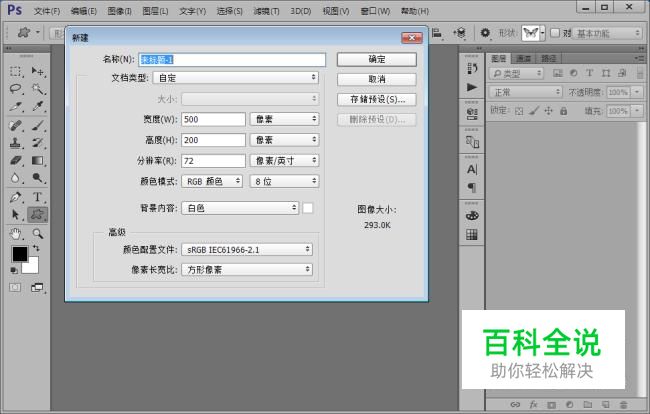
Task: Open the 视图(V) menu
Action: pos(336,11)
